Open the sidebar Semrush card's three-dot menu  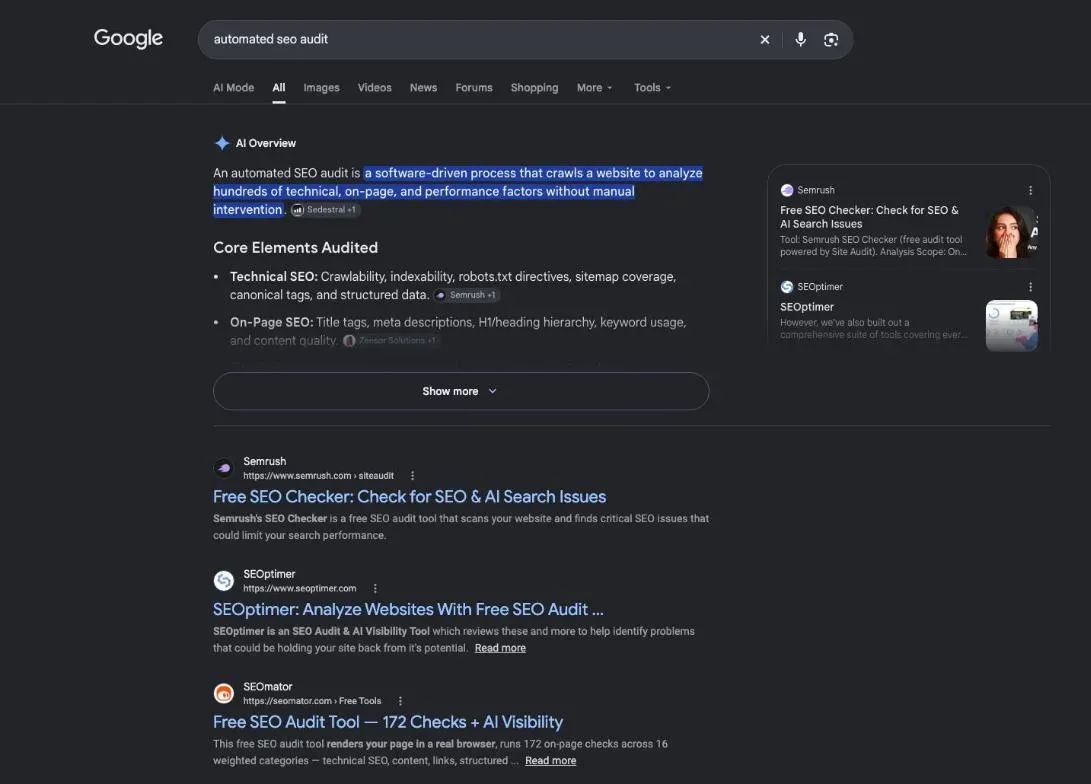point(1030,190)
